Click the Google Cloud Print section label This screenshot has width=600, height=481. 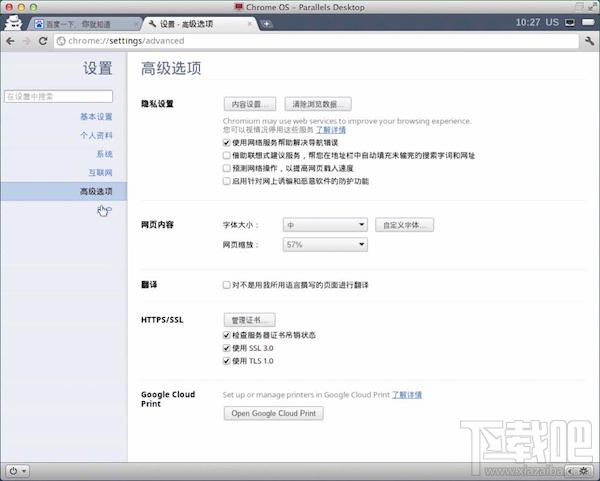click(168, 399)
